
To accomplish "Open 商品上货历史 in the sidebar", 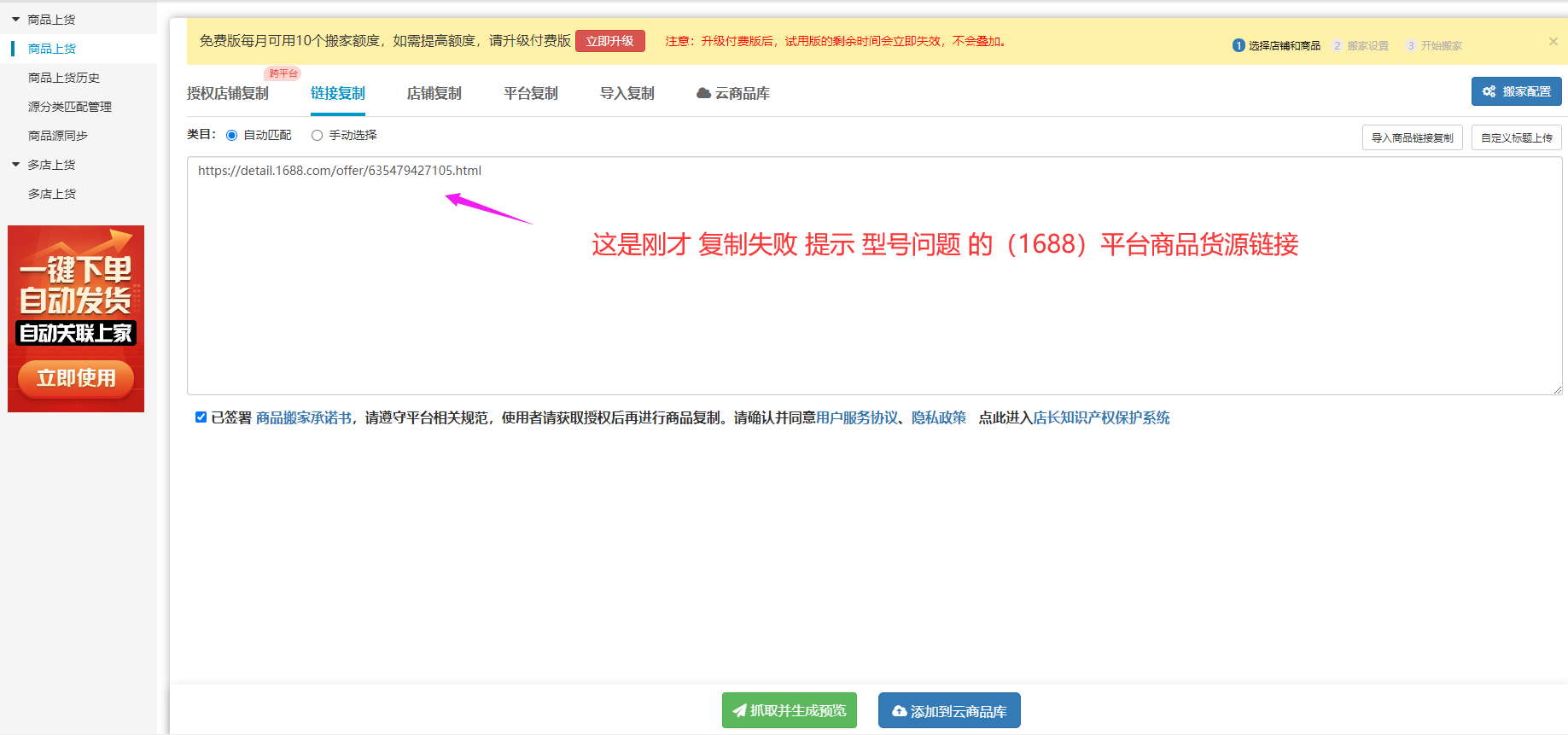I will tap(64, 78).
